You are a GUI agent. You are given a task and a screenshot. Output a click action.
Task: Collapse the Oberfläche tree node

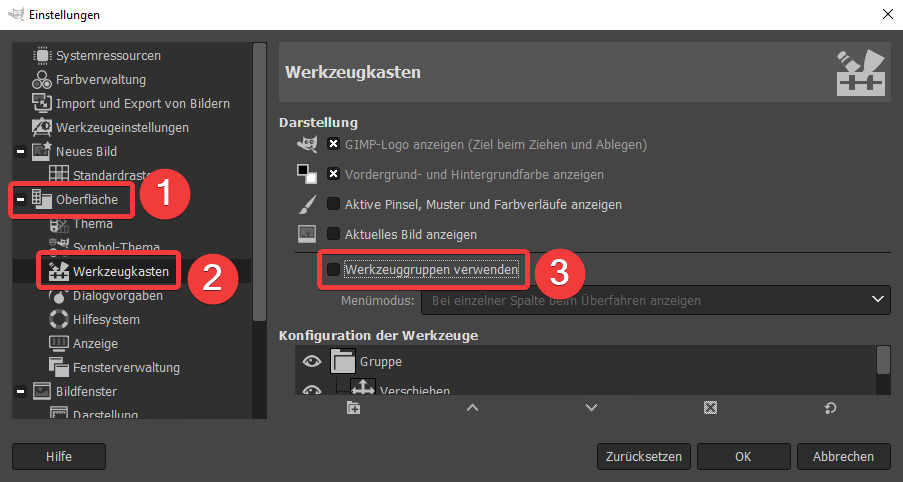pyautogui.click(x=21, y=199)
